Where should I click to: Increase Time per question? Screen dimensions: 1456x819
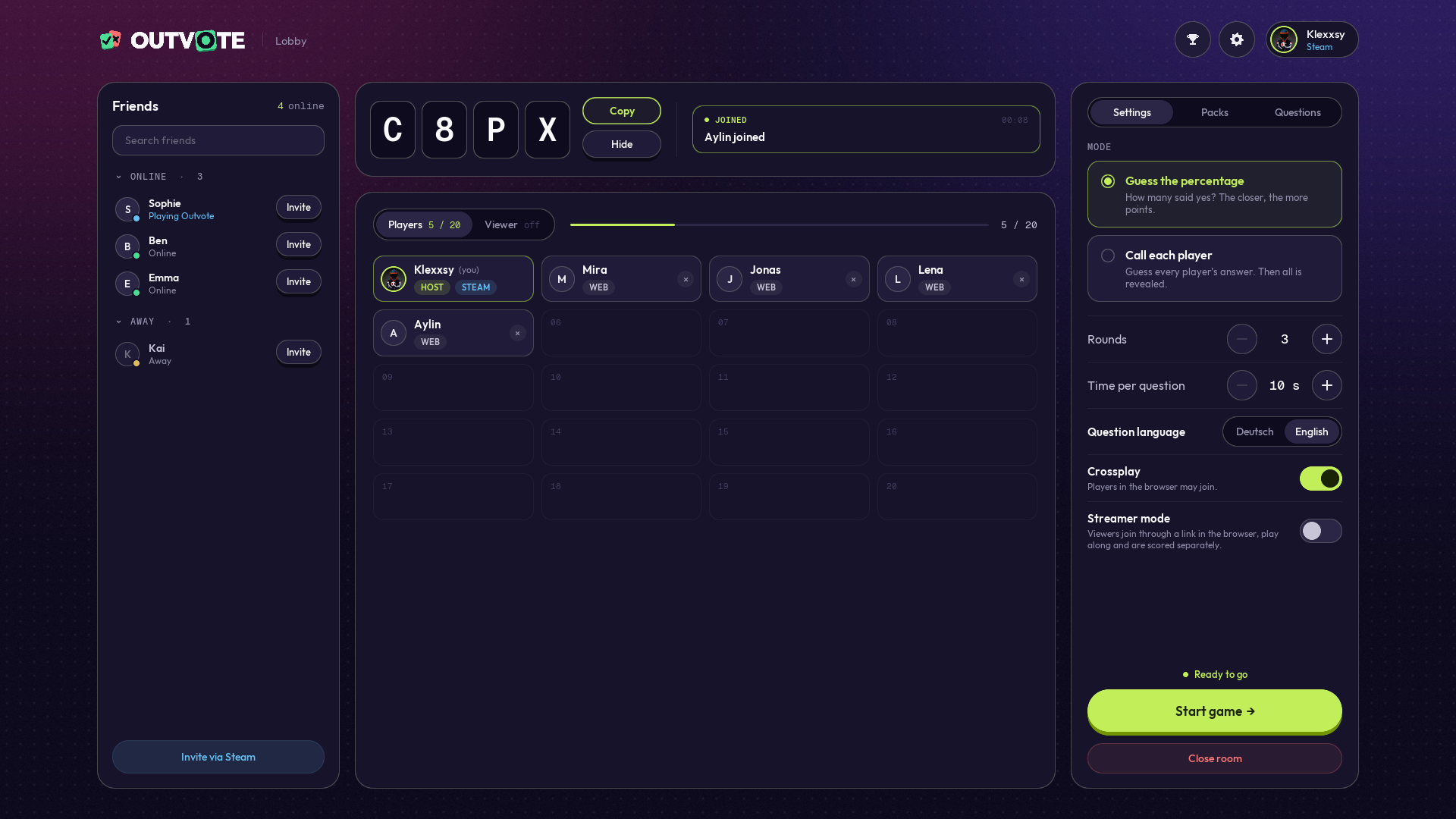pos(1327,385)
